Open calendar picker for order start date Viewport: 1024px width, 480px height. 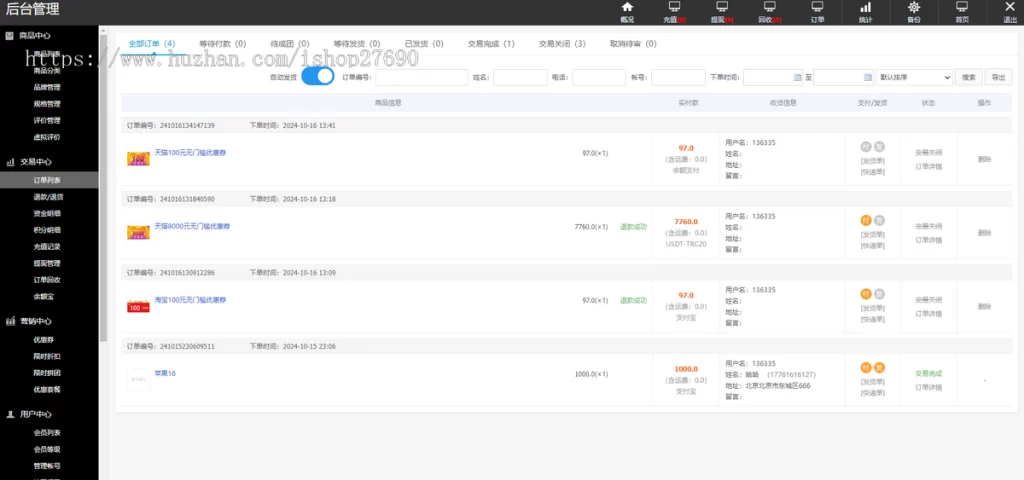[797, 77]
